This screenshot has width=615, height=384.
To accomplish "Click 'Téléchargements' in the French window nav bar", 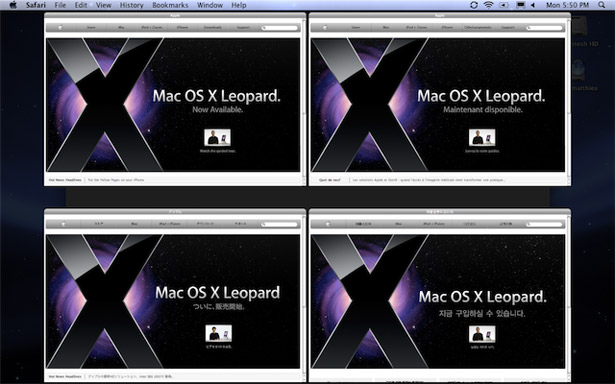I will click(477, 27).
